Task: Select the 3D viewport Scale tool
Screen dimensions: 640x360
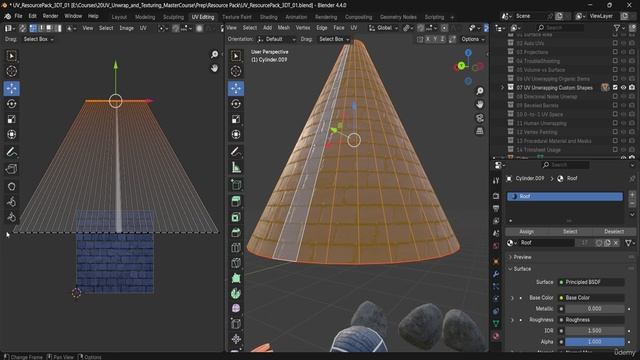Action: pyautogui.click(x=236, y=119)
